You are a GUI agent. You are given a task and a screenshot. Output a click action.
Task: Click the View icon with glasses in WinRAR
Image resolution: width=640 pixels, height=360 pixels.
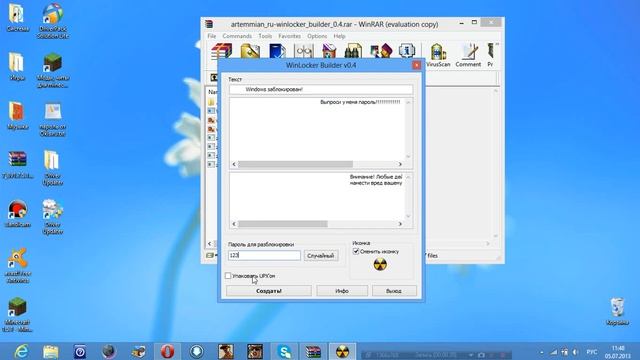click(304, 51)
